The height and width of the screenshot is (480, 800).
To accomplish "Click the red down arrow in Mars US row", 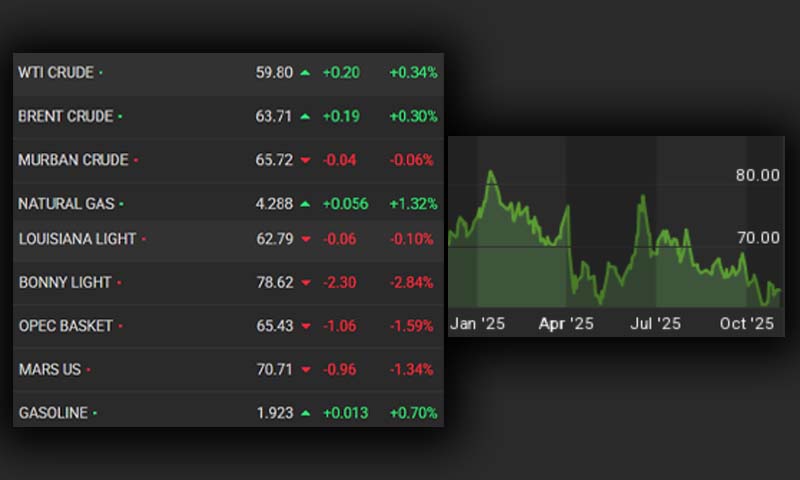I will click(306, 369).
